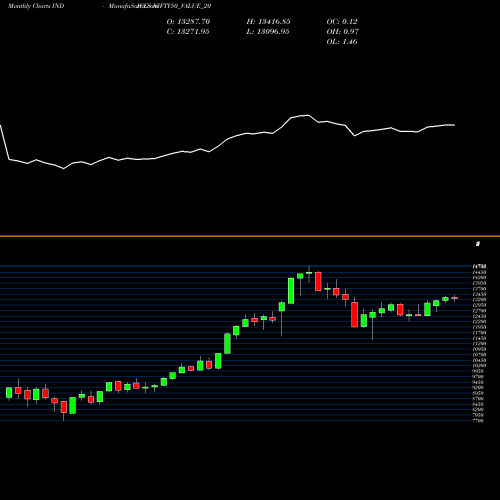The height and width of the screenshot is (500, 500).
Task: Select the high value "H: 13416.85"
Action: point(268,22)
